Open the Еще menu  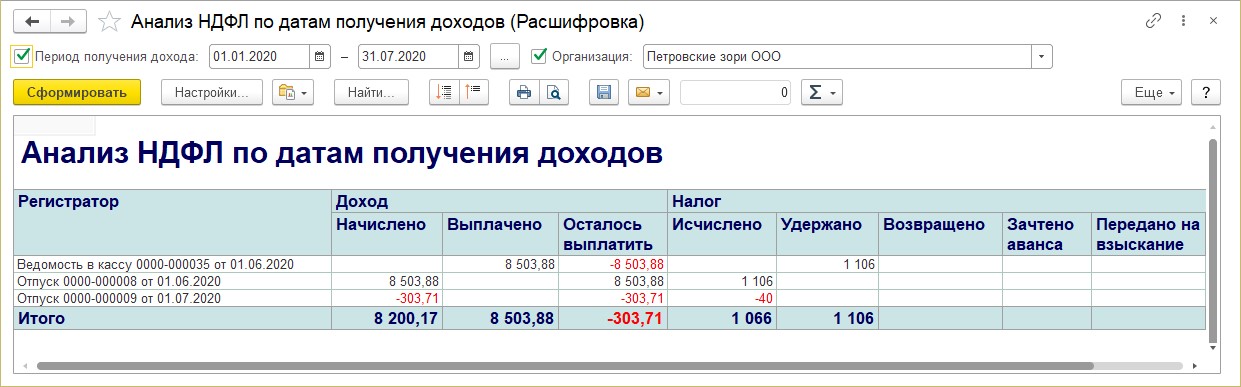1153,92
